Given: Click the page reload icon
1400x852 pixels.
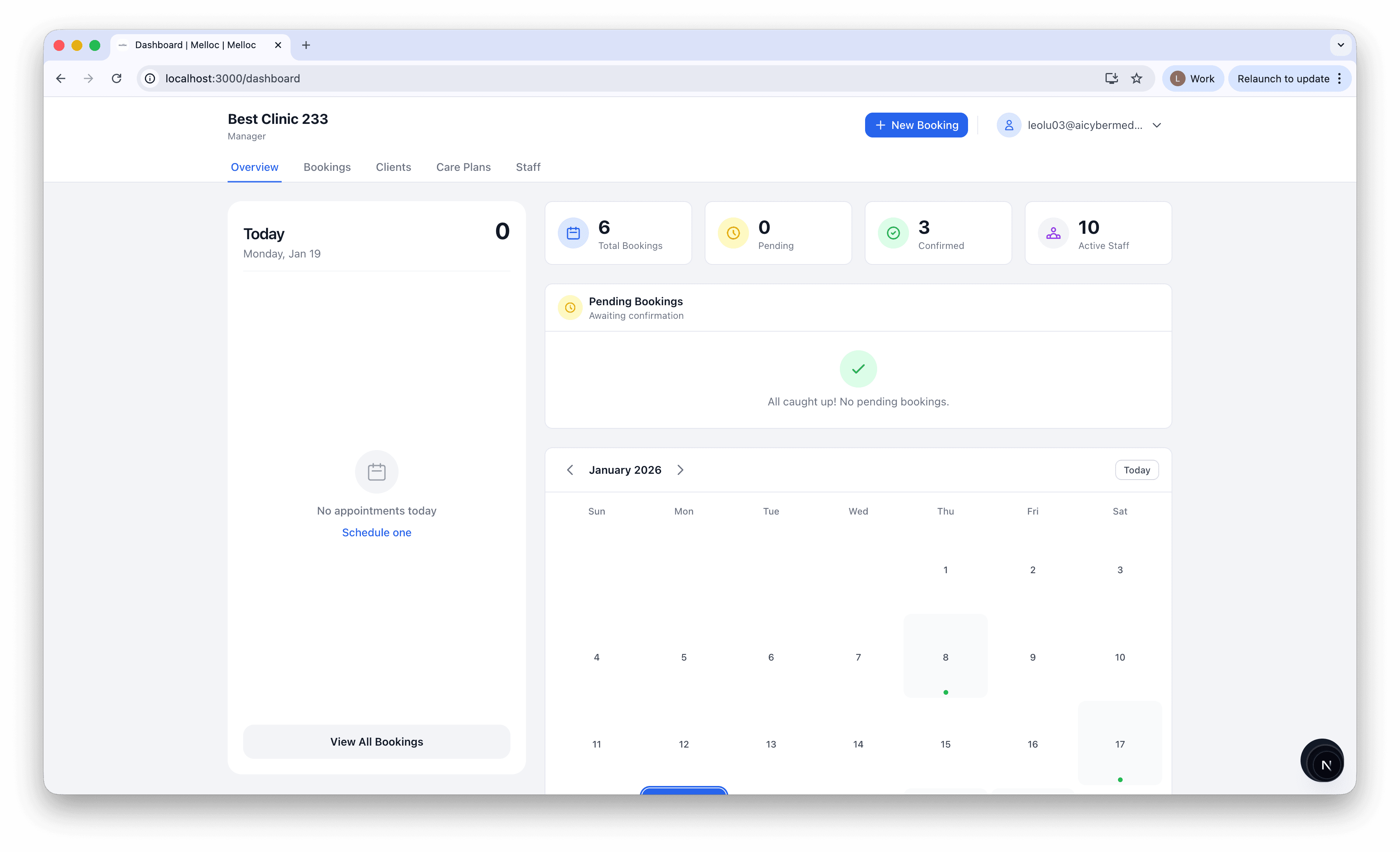Looking at the screenshot, I should tap(117, 78).
